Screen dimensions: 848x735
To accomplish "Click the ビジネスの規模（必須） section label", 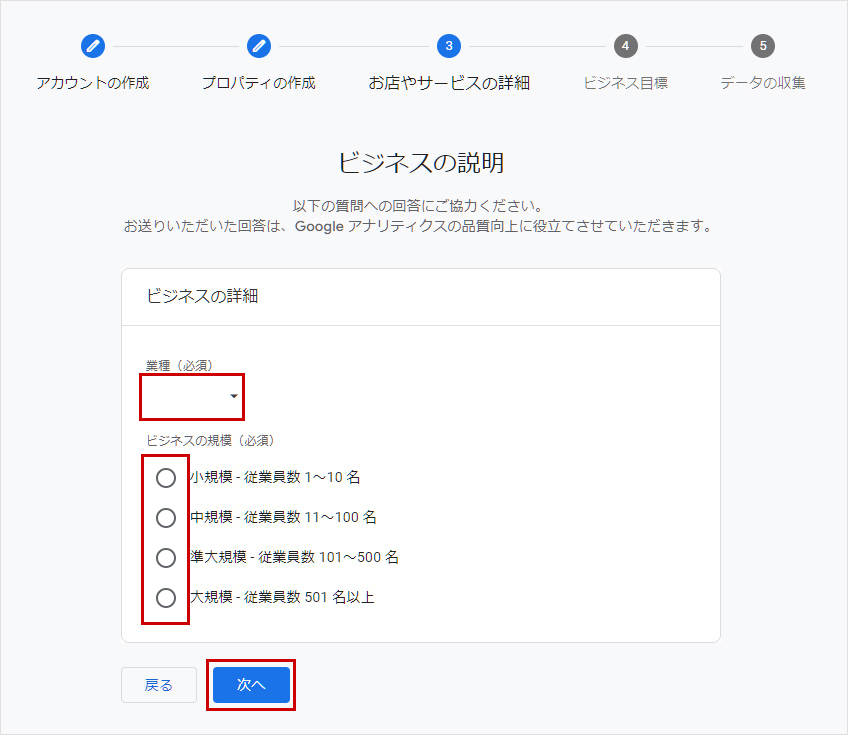I will click(210, 440).
